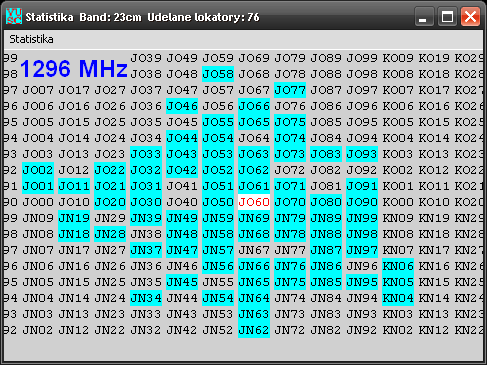Select locator cell JN87
The width and height of the screenshot is (487, 365).
(326, 250)
